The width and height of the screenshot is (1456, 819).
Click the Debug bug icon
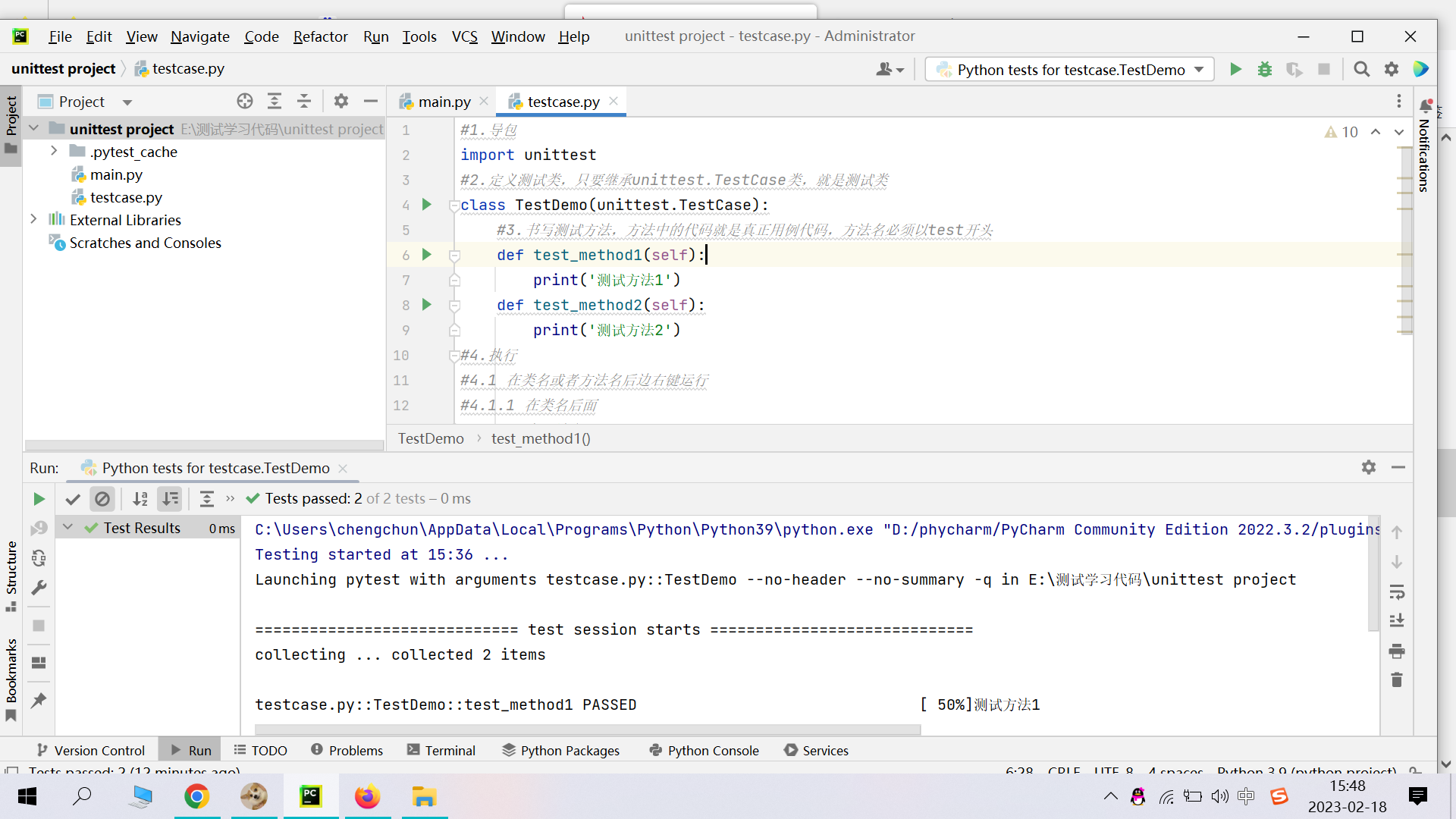(1264, 70)
